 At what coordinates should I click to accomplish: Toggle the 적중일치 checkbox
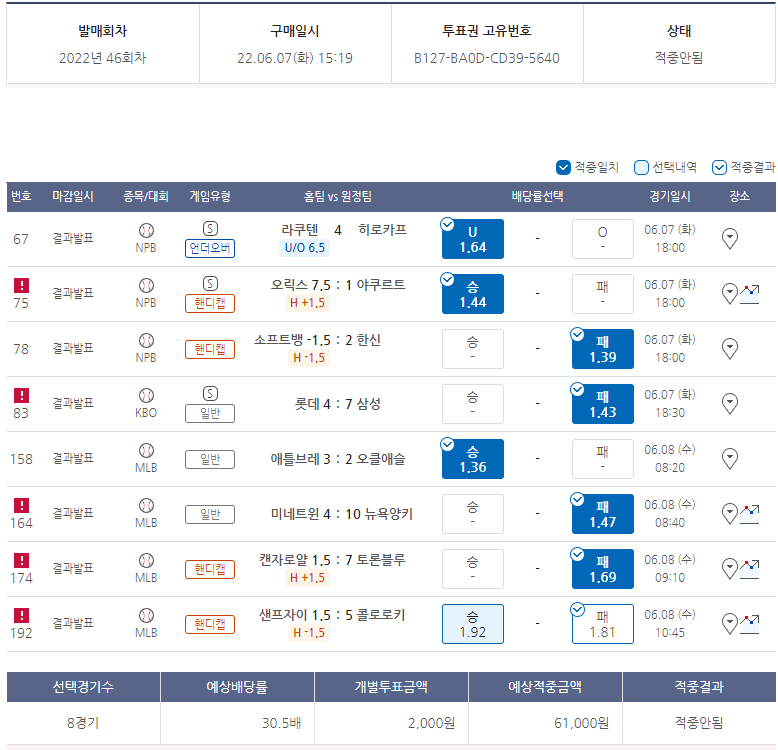tap(563, 168)
